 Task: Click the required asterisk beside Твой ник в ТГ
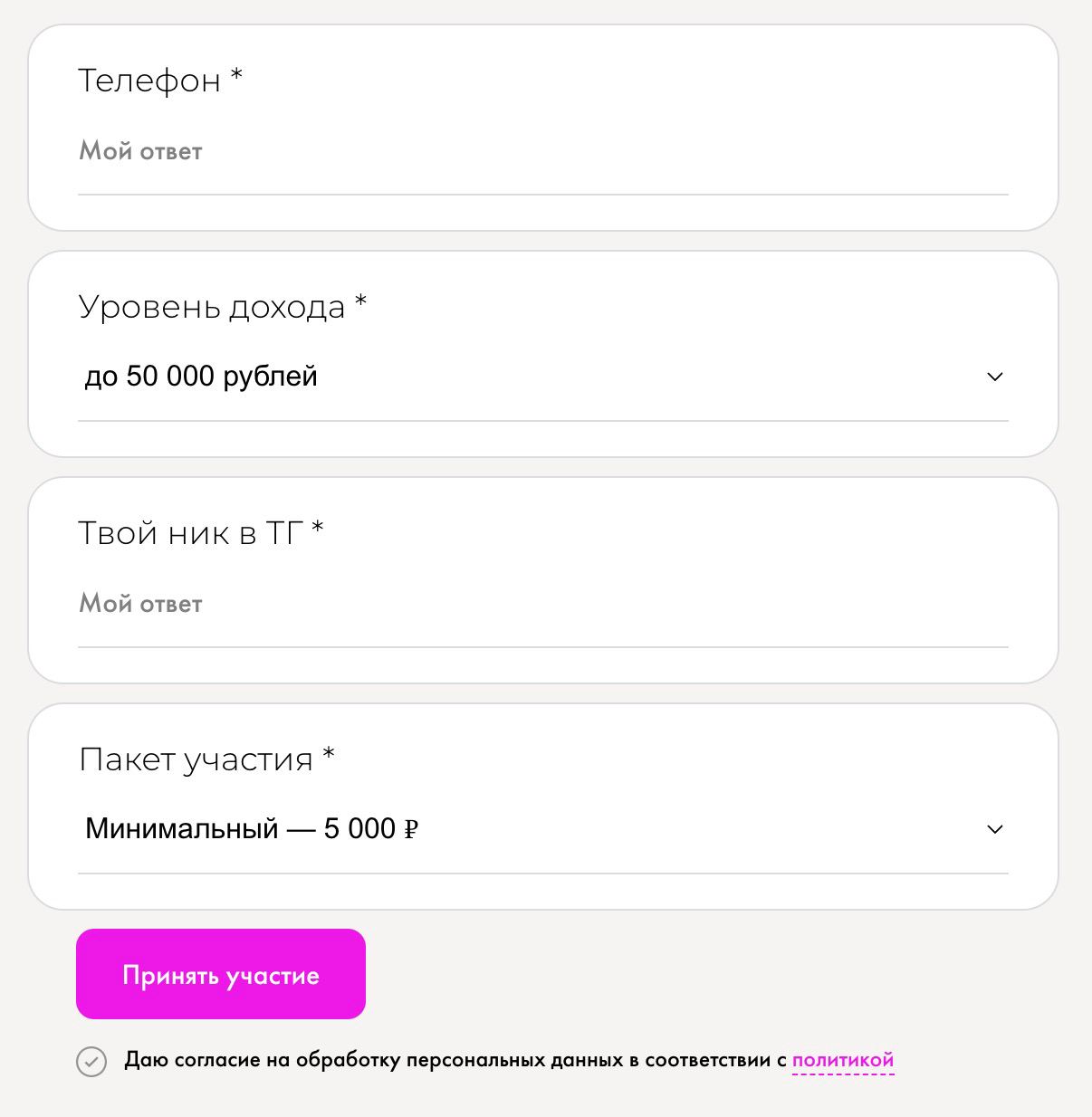click(317, 528)
